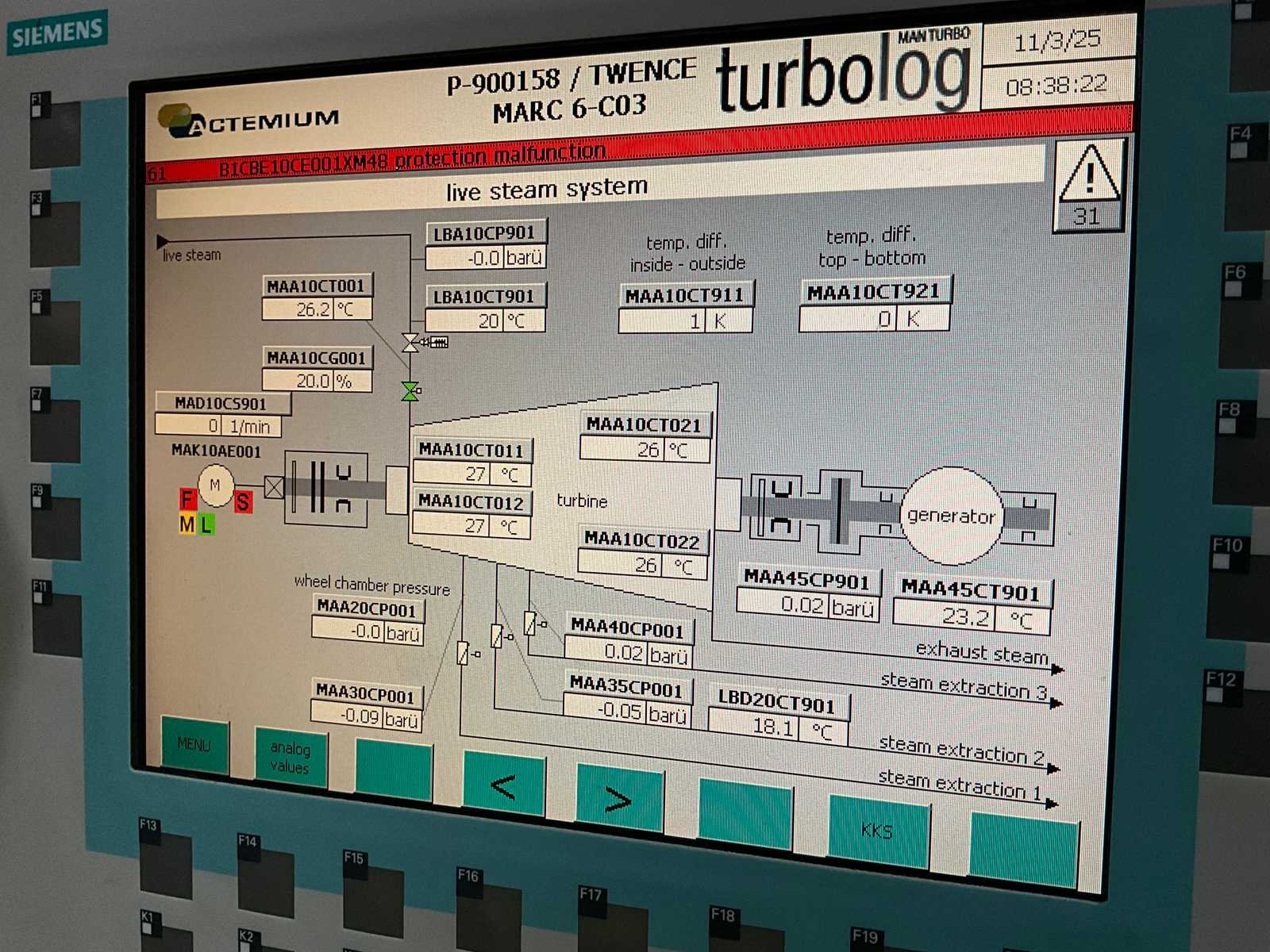Select the white stop valve symbol
1270x952 pixels.
pos(410,343)
